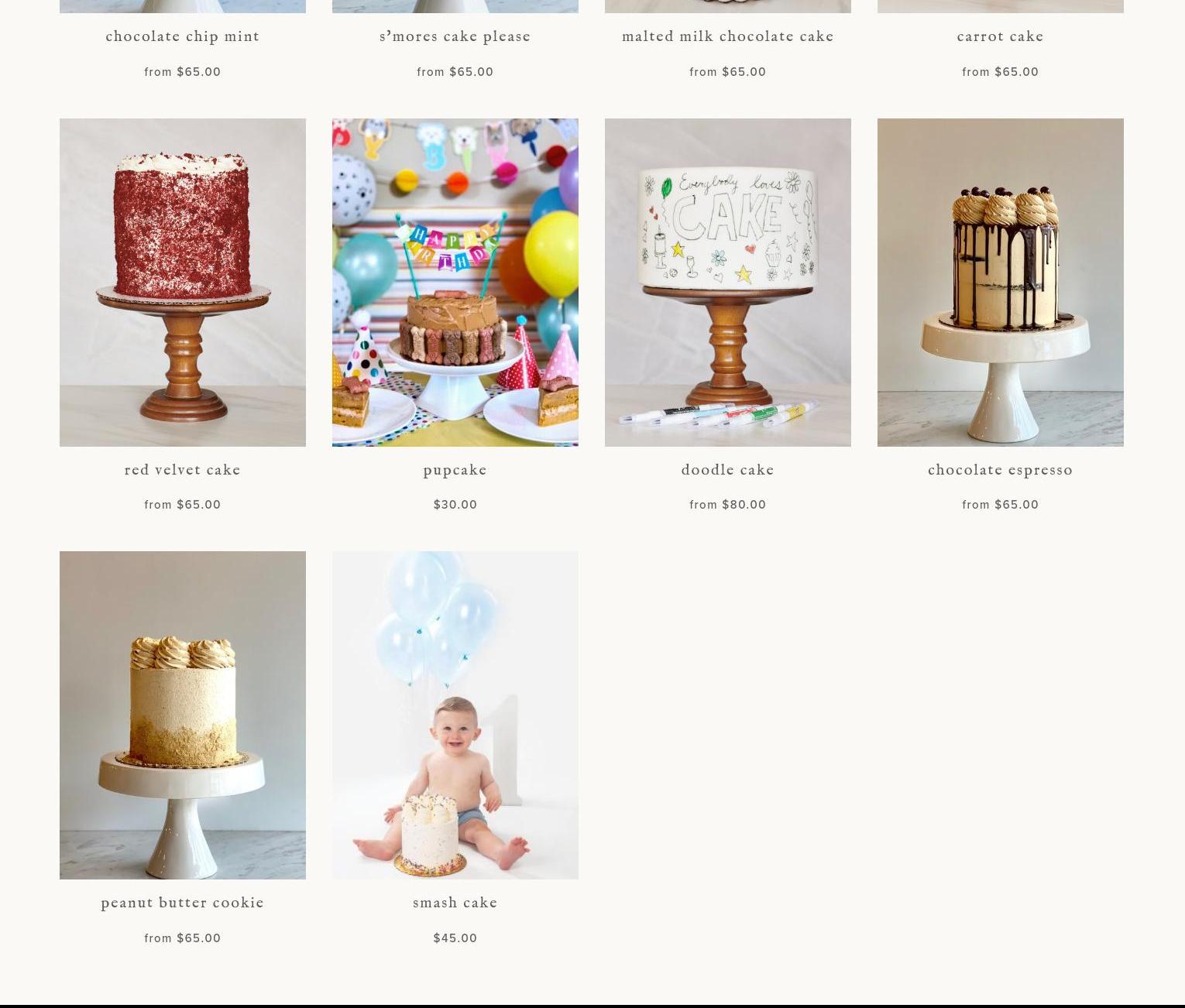Viewport: 1185px width, 1008px height.
Task: Click the s'mores cake please title
Action: point(455,36)
